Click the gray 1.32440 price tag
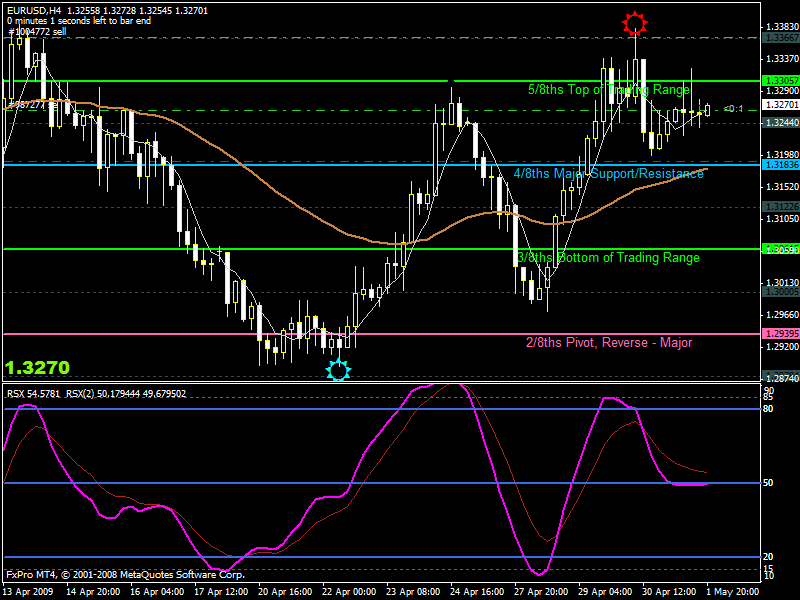The height and width of the screenshot is (600, 800). coord(780,123)
